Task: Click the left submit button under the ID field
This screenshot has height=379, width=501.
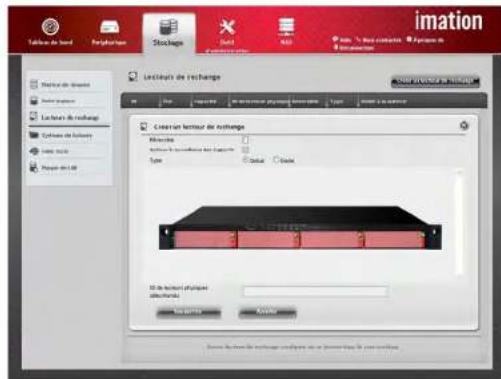Action: pyautogui.click(x=188, y=312)
